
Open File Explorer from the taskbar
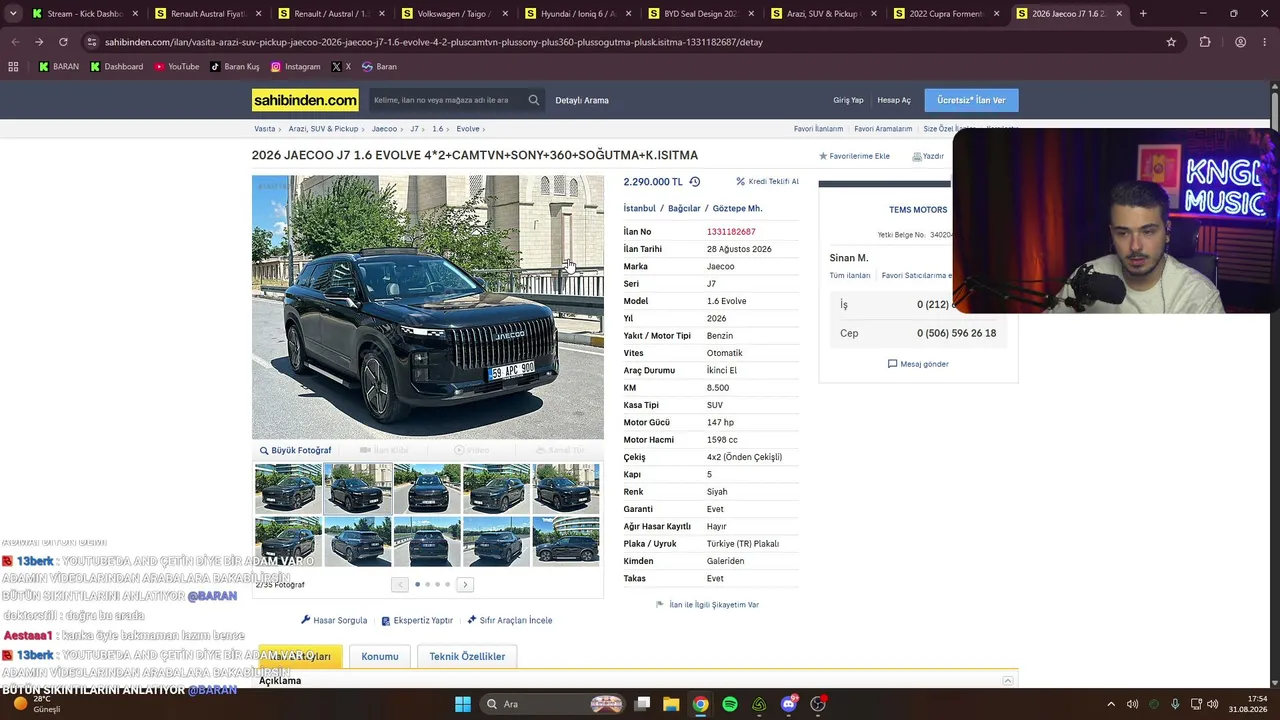pos(672,704)
